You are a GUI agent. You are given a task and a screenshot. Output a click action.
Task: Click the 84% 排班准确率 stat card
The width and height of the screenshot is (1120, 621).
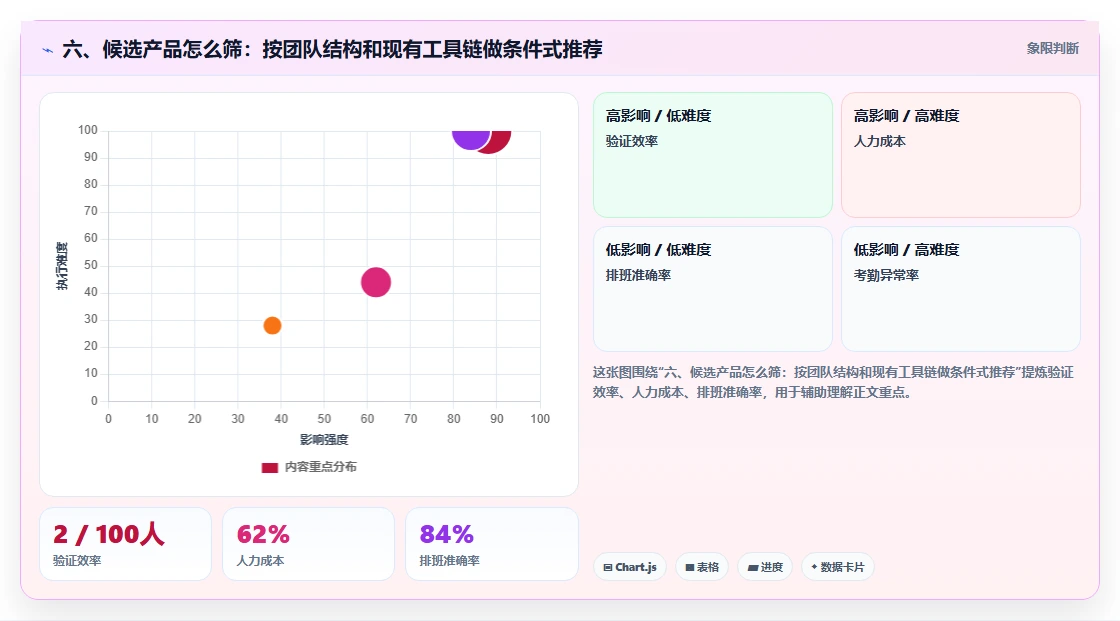click(491, 544)
